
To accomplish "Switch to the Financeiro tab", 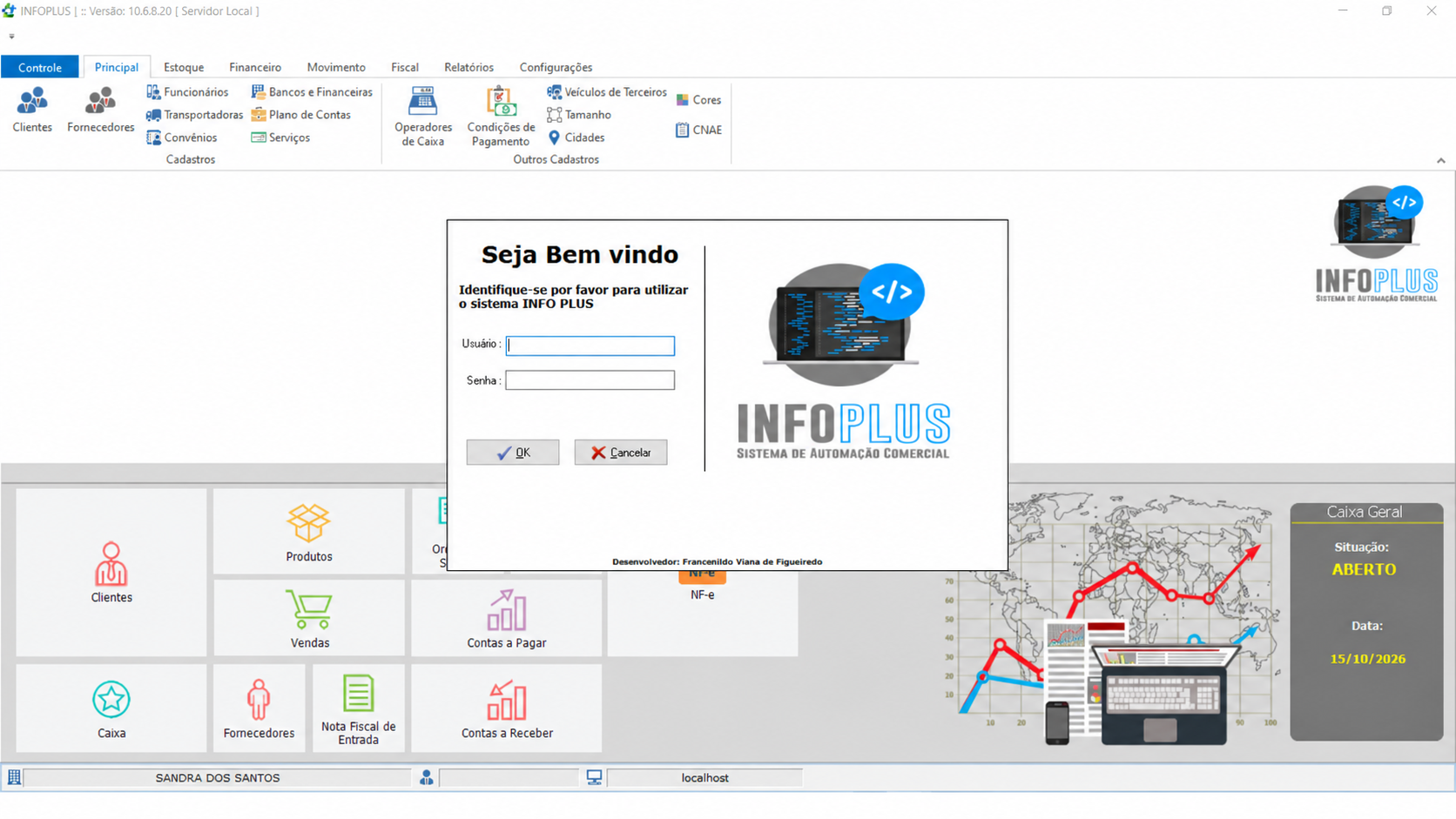I will (255, 67).
